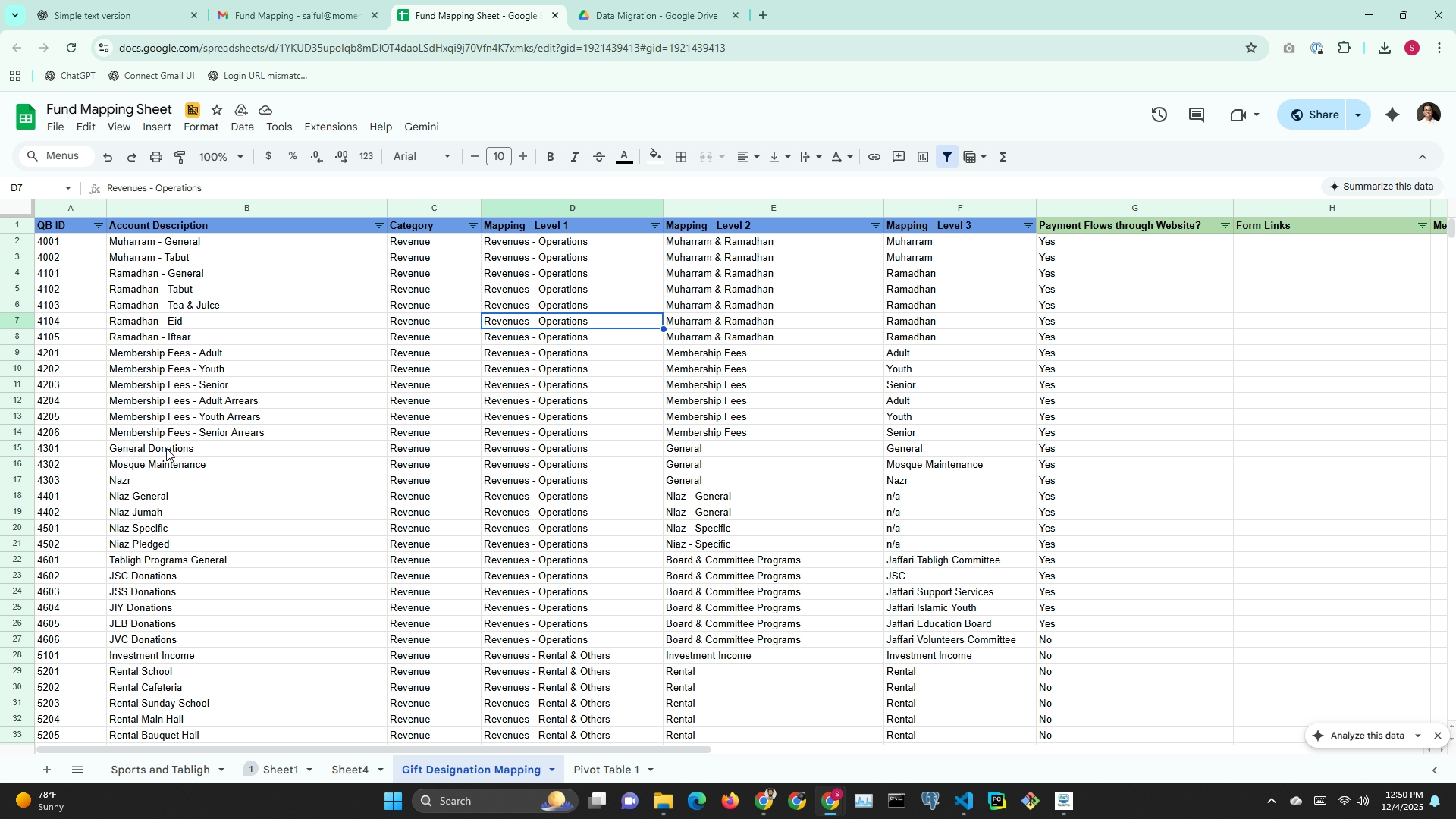The width and height of the screenshot is (1456, 819).
Task: Click the insert link icon
Action: (x=874, y=157)
